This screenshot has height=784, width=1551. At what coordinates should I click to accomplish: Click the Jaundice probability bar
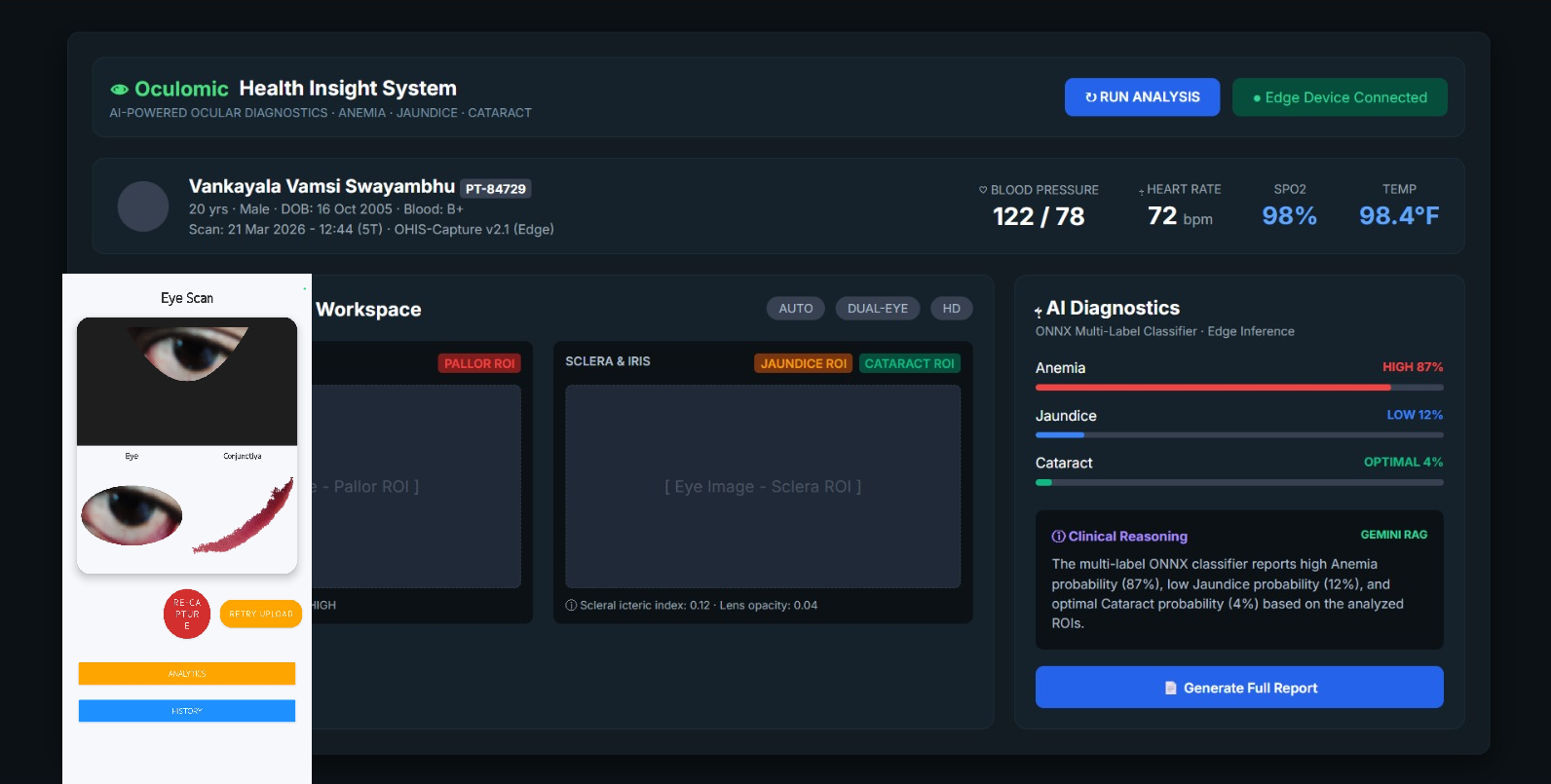(x=1239, y=435)
